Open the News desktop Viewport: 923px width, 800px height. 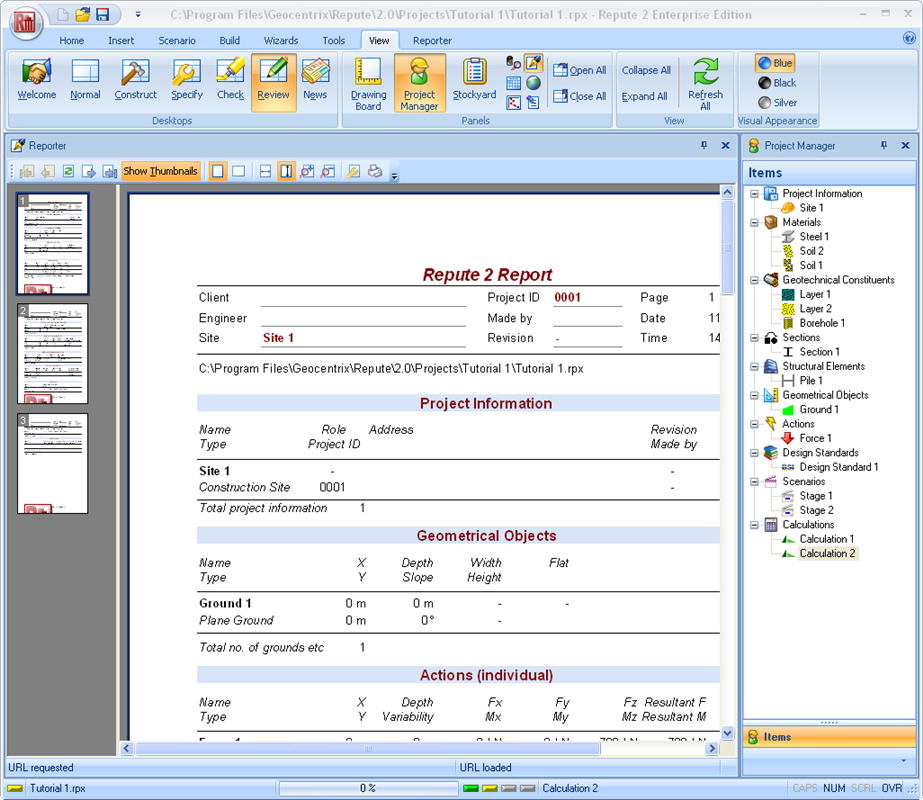point(315,81)
